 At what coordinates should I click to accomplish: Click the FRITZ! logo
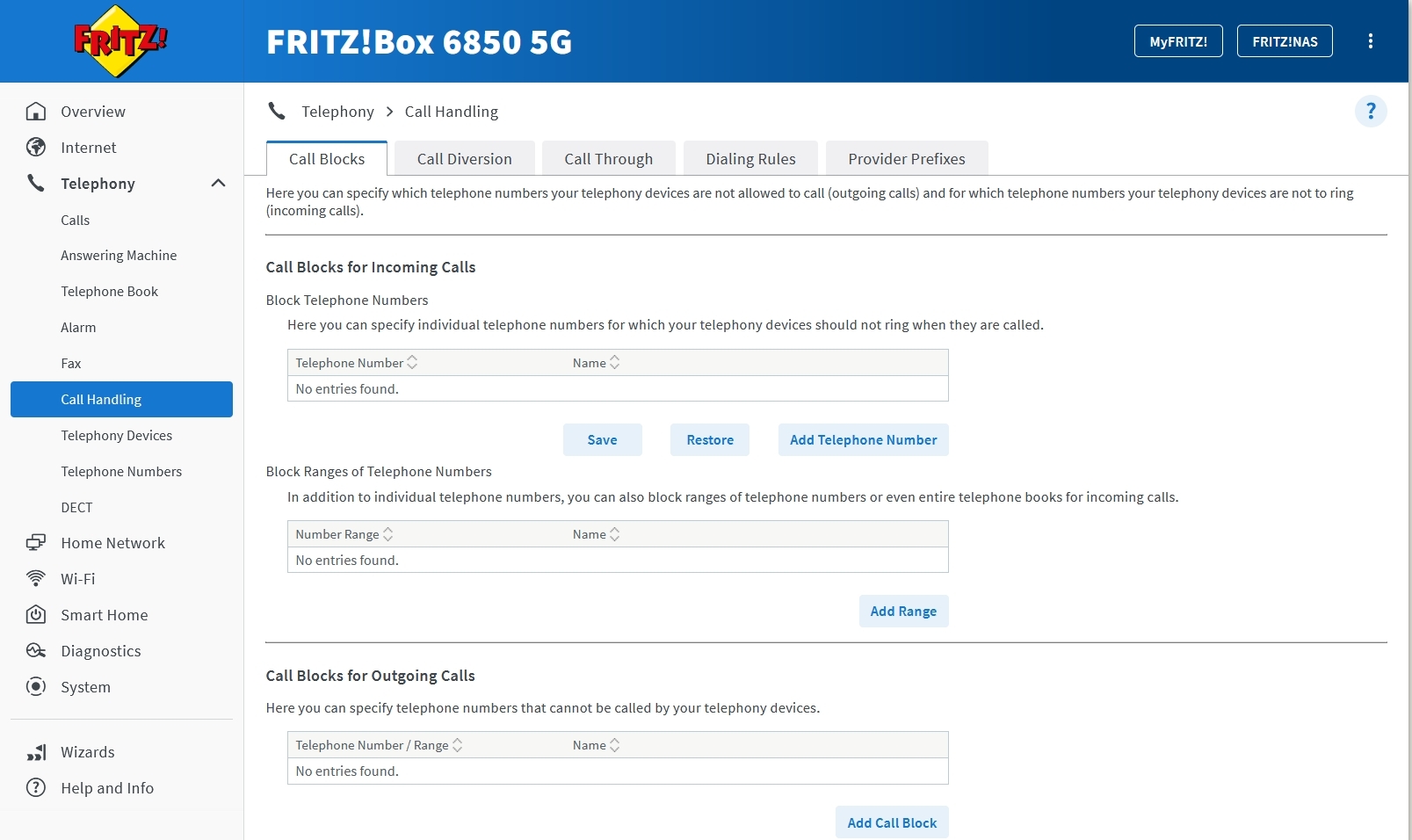(120, 40)
